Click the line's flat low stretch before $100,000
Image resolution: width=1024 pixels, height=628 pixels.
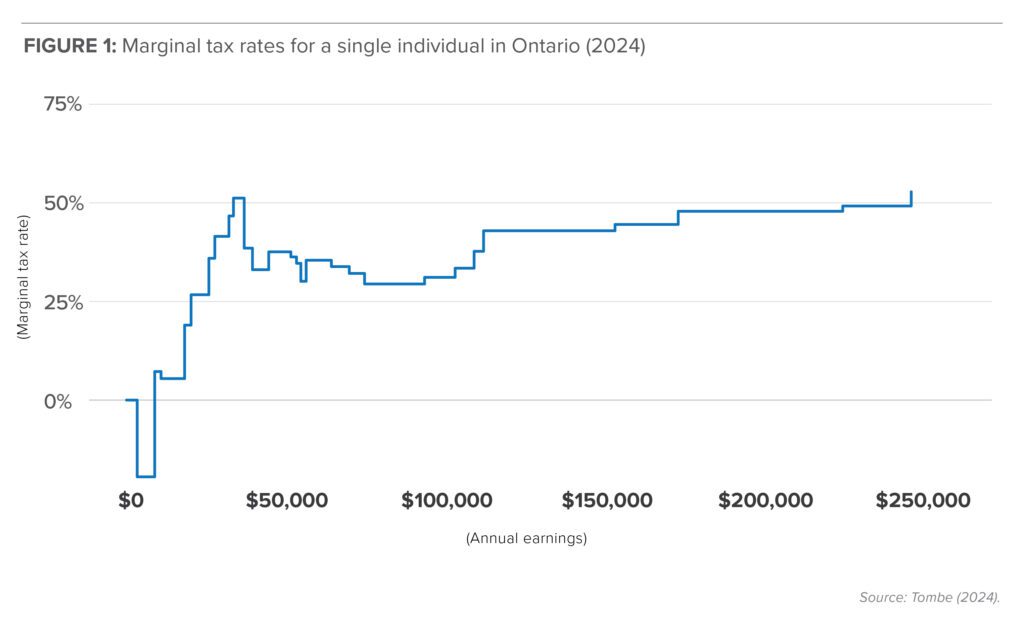(x=394, y=284)
